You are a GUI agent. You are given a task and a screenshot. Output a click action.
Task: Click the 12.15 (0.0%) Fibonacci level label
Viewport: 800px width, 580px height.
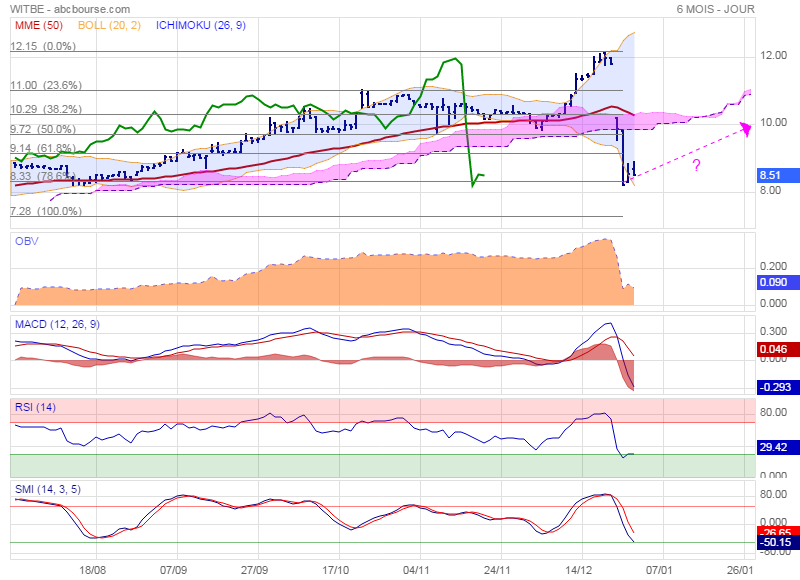pos(43,46)
